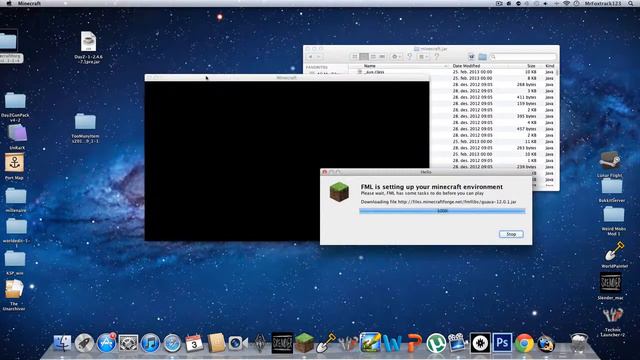Sort Finder list by Kind column
This screenshot has width=640, height=360.
[549, 66]
